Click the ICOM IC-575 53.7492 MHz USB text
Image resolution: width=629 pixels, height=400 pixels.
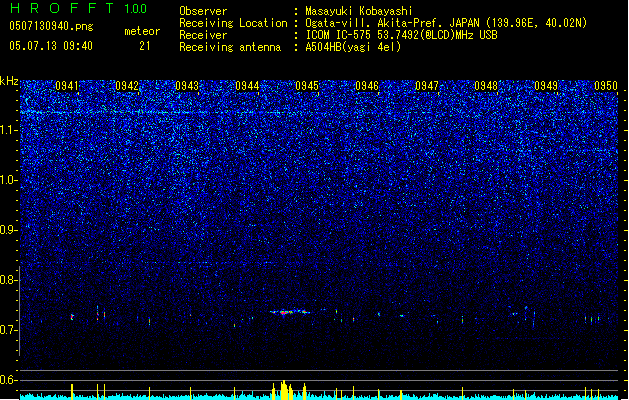tap(402, 35)
